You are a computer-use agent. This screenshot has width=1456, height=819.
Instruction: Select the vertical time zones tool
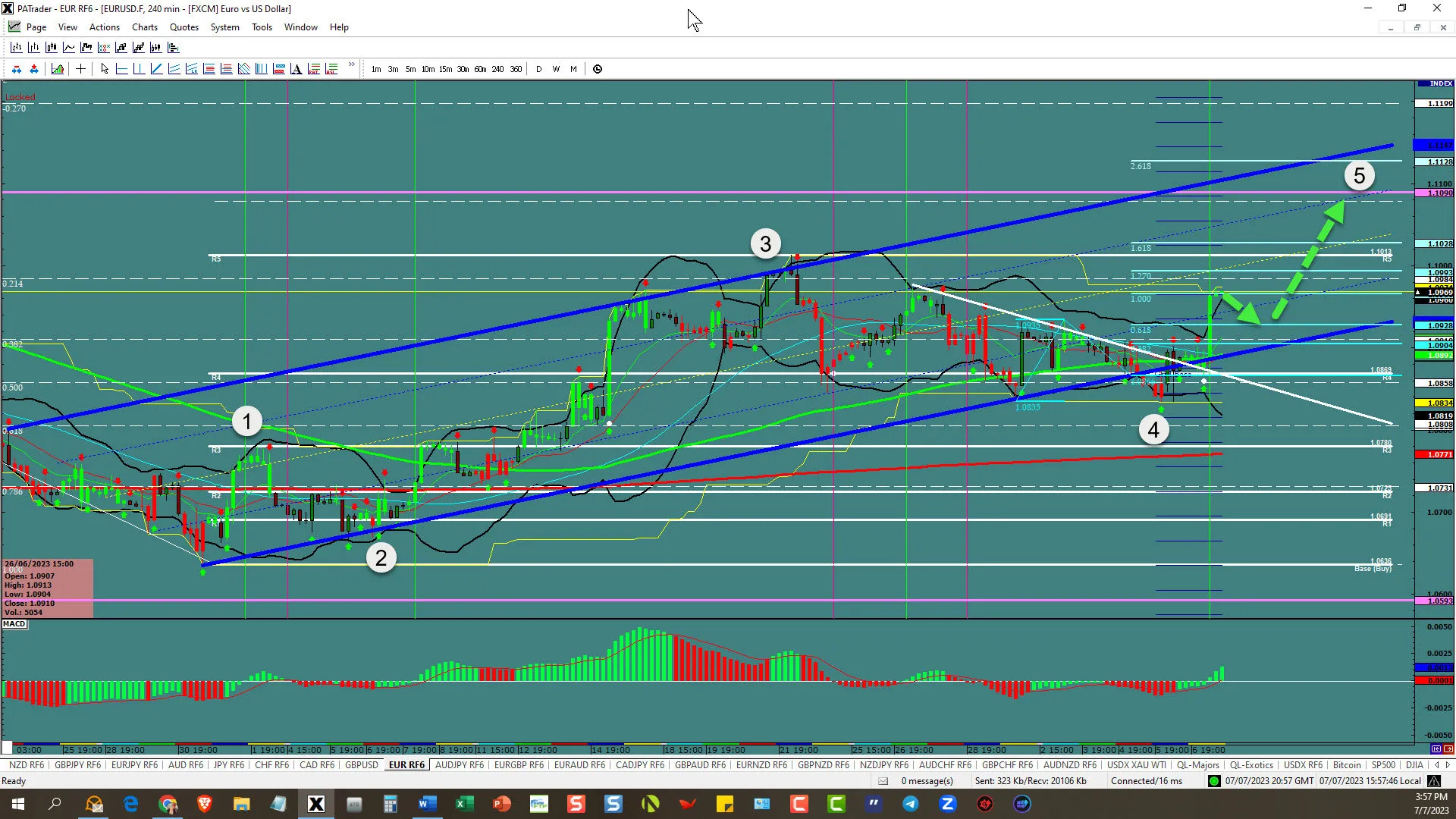point(262,69)
